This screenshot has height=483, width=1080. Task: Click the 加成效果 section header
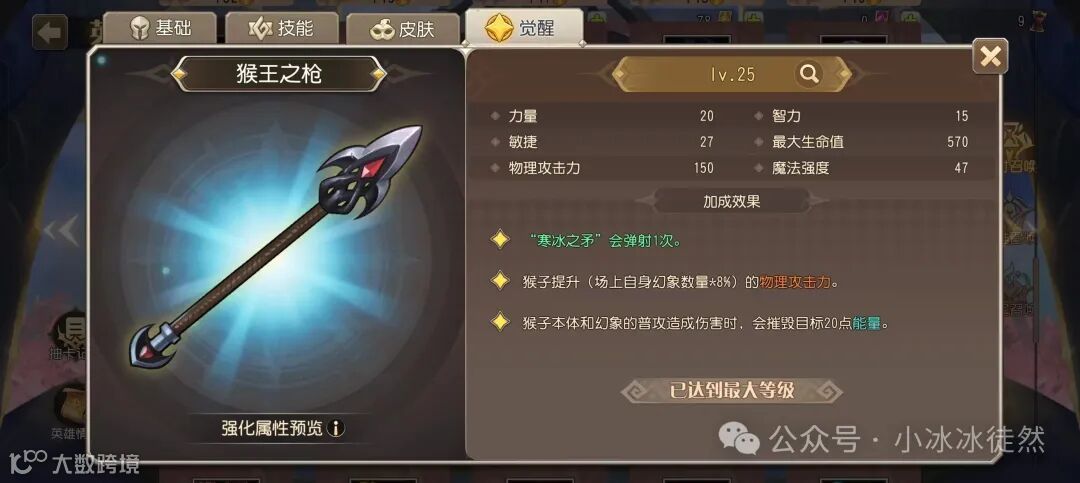click(731, 201)
